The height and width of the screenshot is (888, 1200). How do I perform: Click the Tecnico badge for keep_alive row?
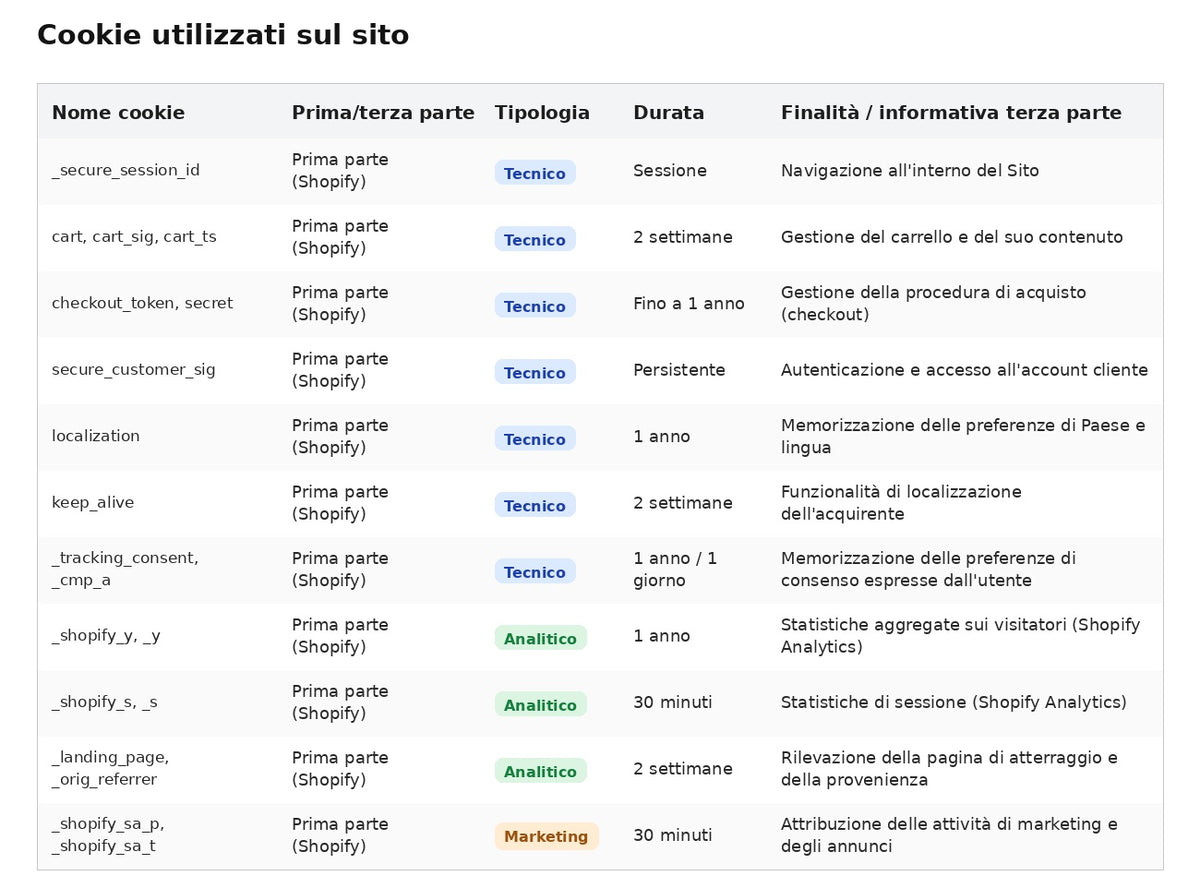click(x=535, y=505)
